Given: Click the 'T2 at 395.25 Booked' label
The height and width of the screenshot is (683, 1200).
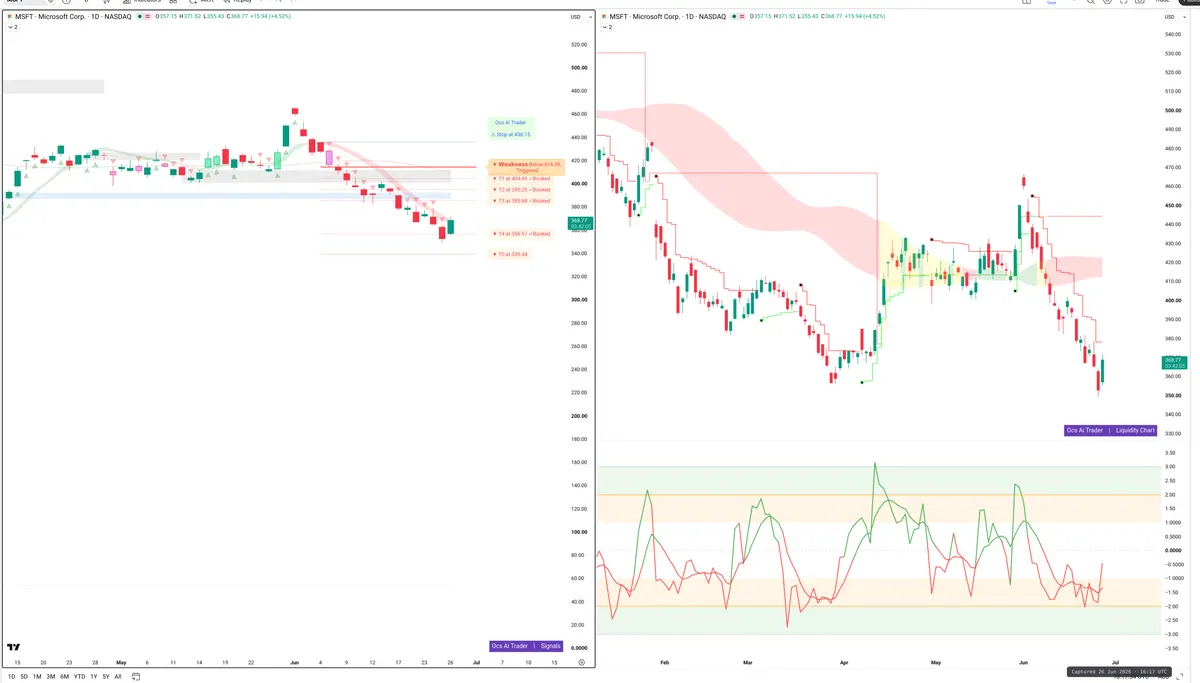Looking at the screenshot, I should [x=521, y=189].
